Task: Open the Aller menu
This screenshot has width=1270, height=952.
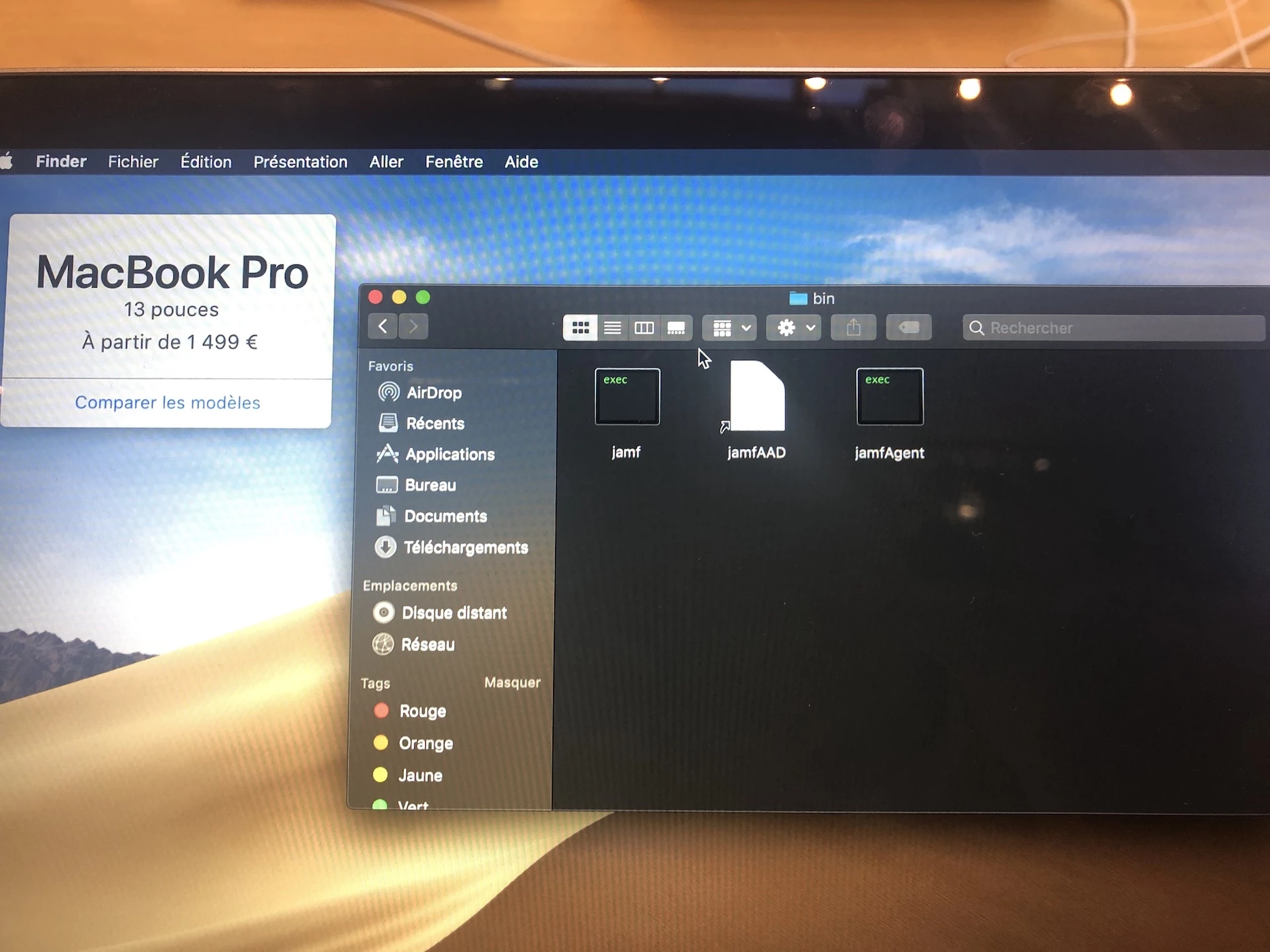Action: pos(386,162)
